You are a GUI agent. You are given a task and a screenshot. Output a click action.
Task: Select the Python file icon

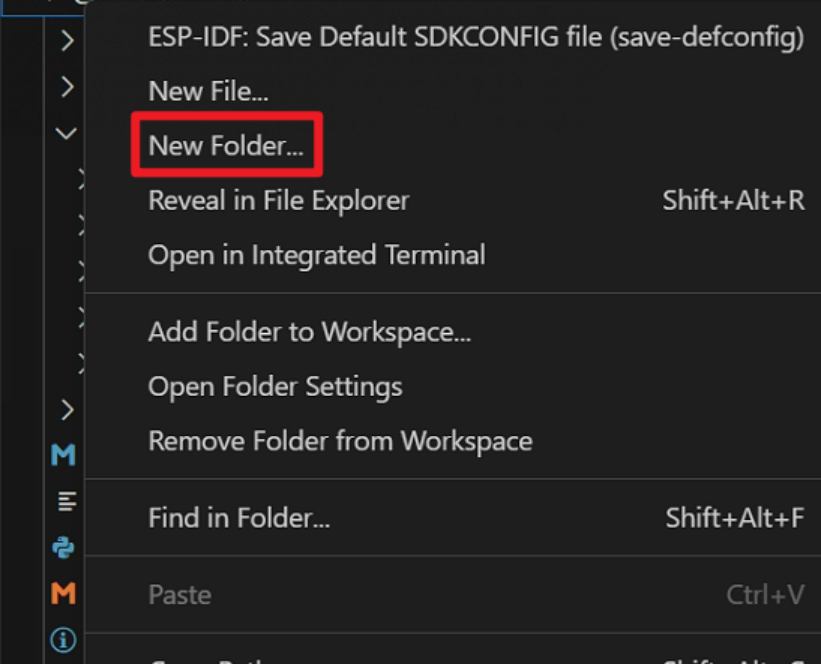(63, 548)
